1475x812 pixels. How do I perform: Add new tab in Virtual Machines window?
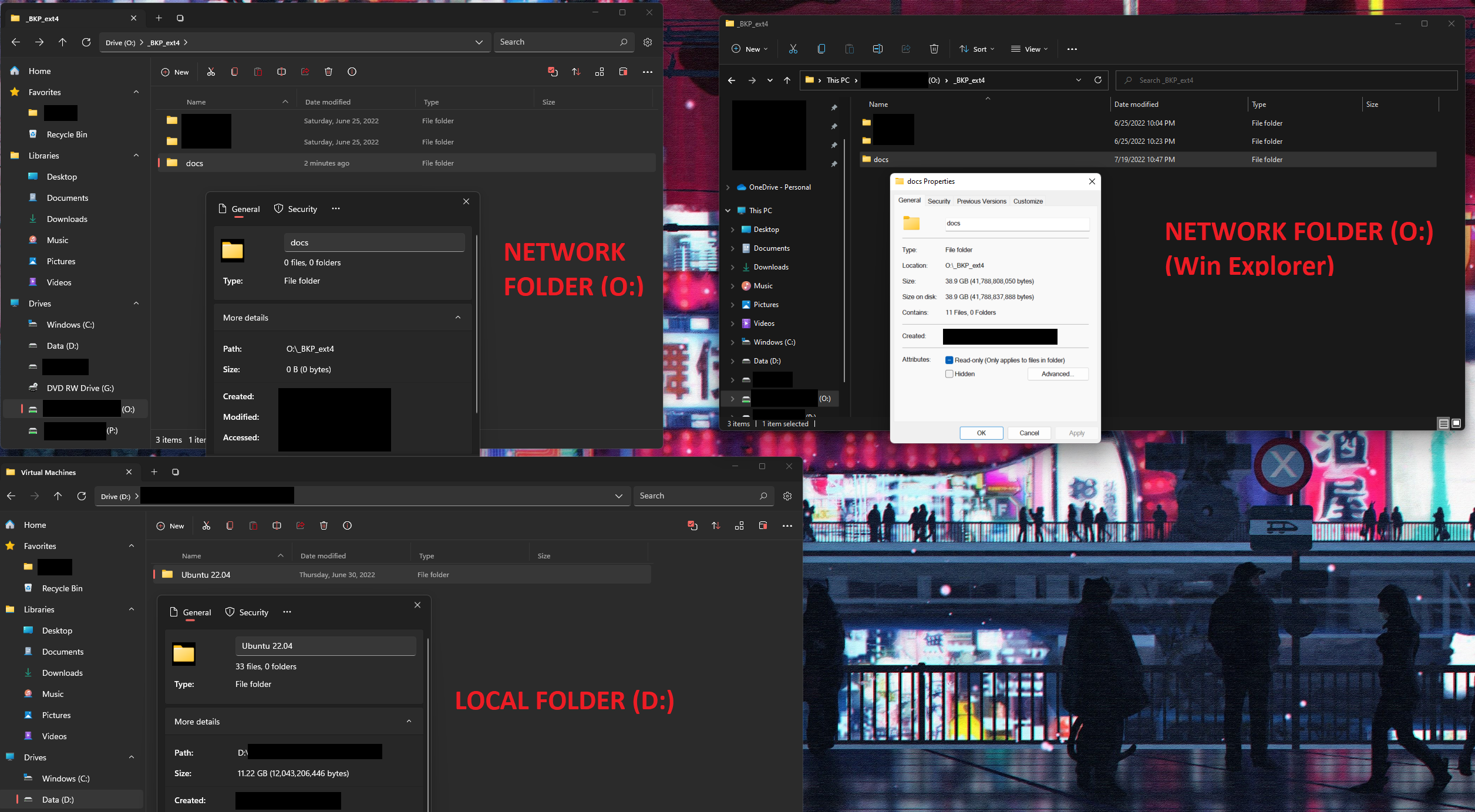tap(154, 471)
